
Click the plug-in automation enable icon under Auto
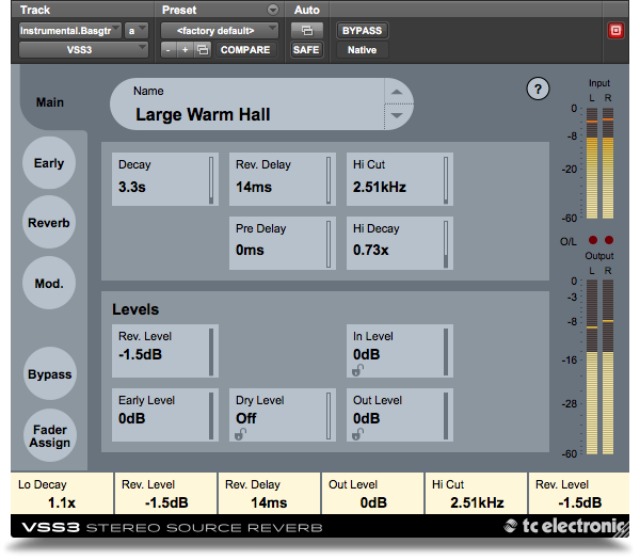(x=307, y=30)
